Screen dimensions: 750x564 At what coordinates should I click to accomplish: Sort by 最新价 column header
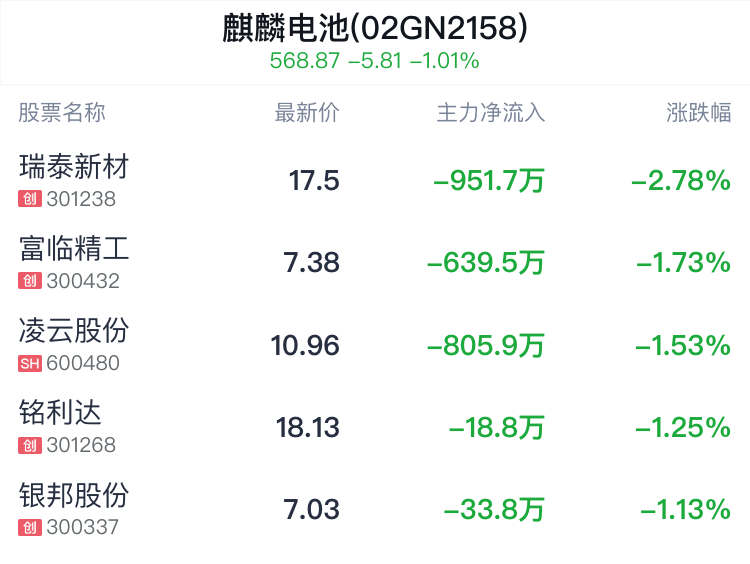pos(307,113)
